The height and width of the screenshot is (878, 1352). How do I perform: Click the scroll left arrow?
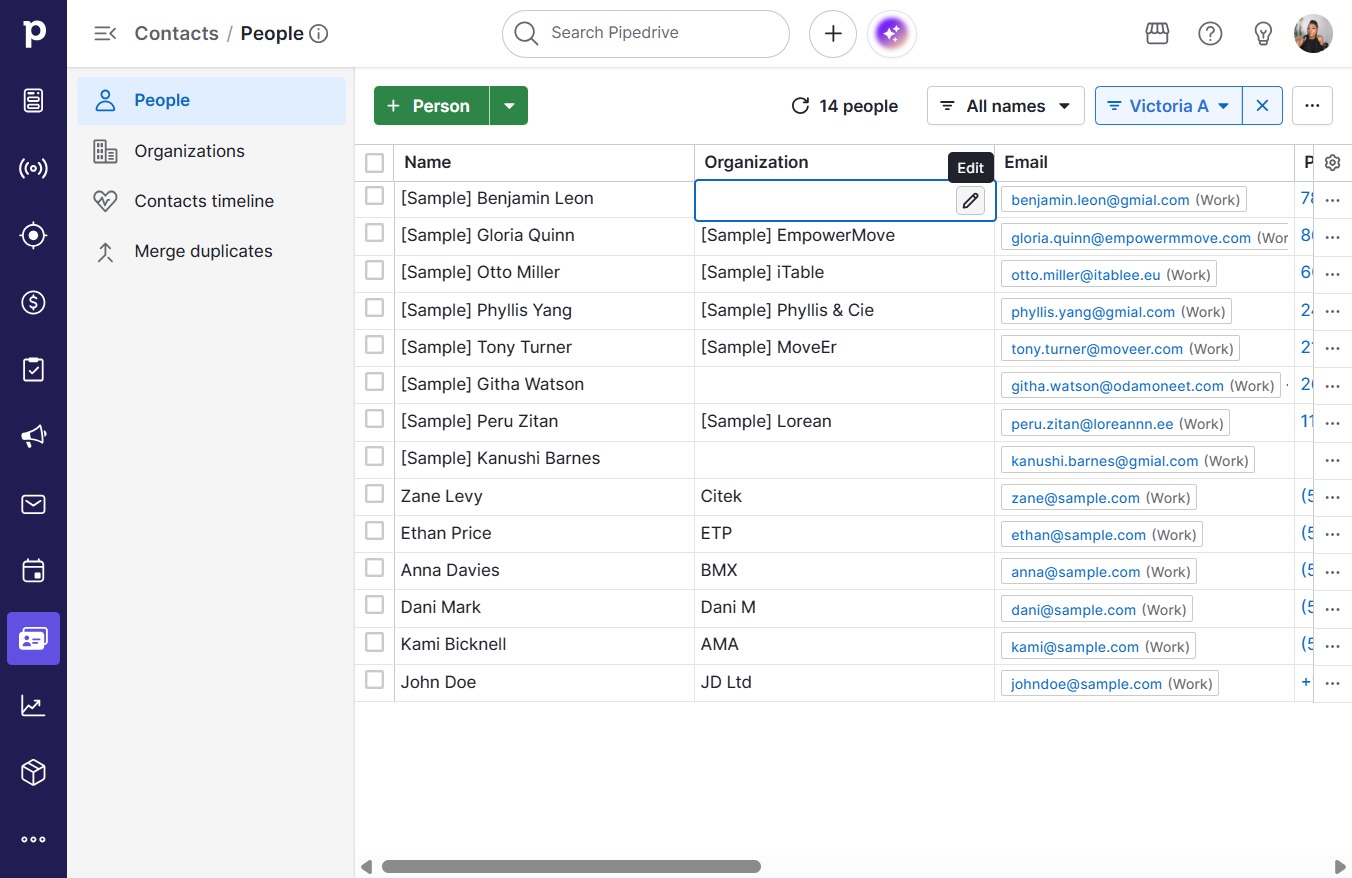click(x=366, y=867)
